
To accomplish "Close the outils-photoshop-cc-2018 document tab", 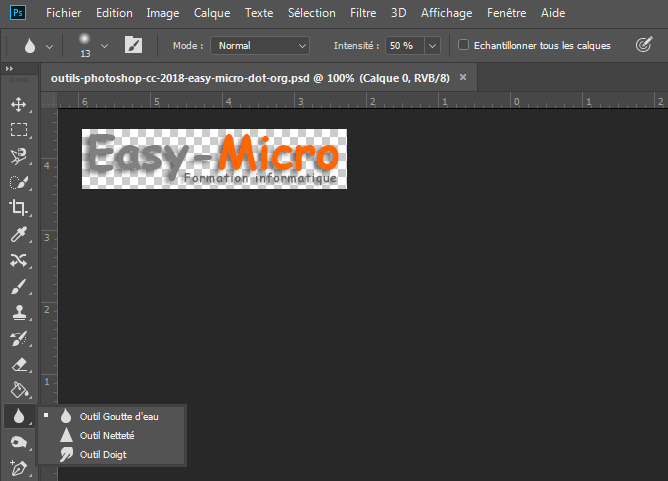I will click(463, 77).
